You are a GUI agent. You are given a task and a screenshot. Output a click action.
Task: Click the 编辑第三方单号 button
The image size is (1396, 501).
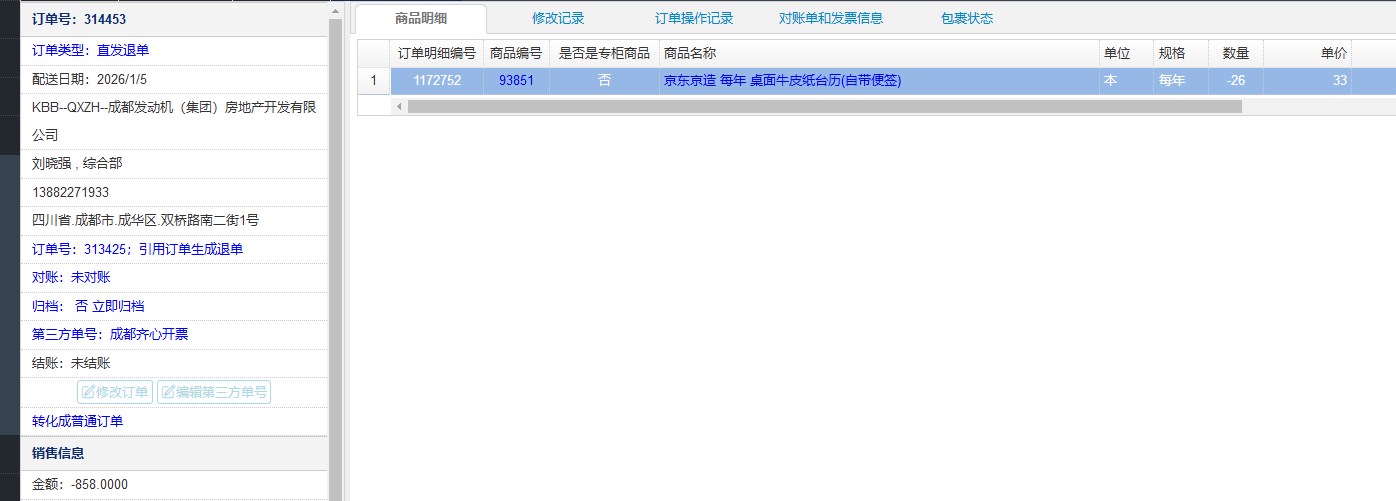click(213, 392)
